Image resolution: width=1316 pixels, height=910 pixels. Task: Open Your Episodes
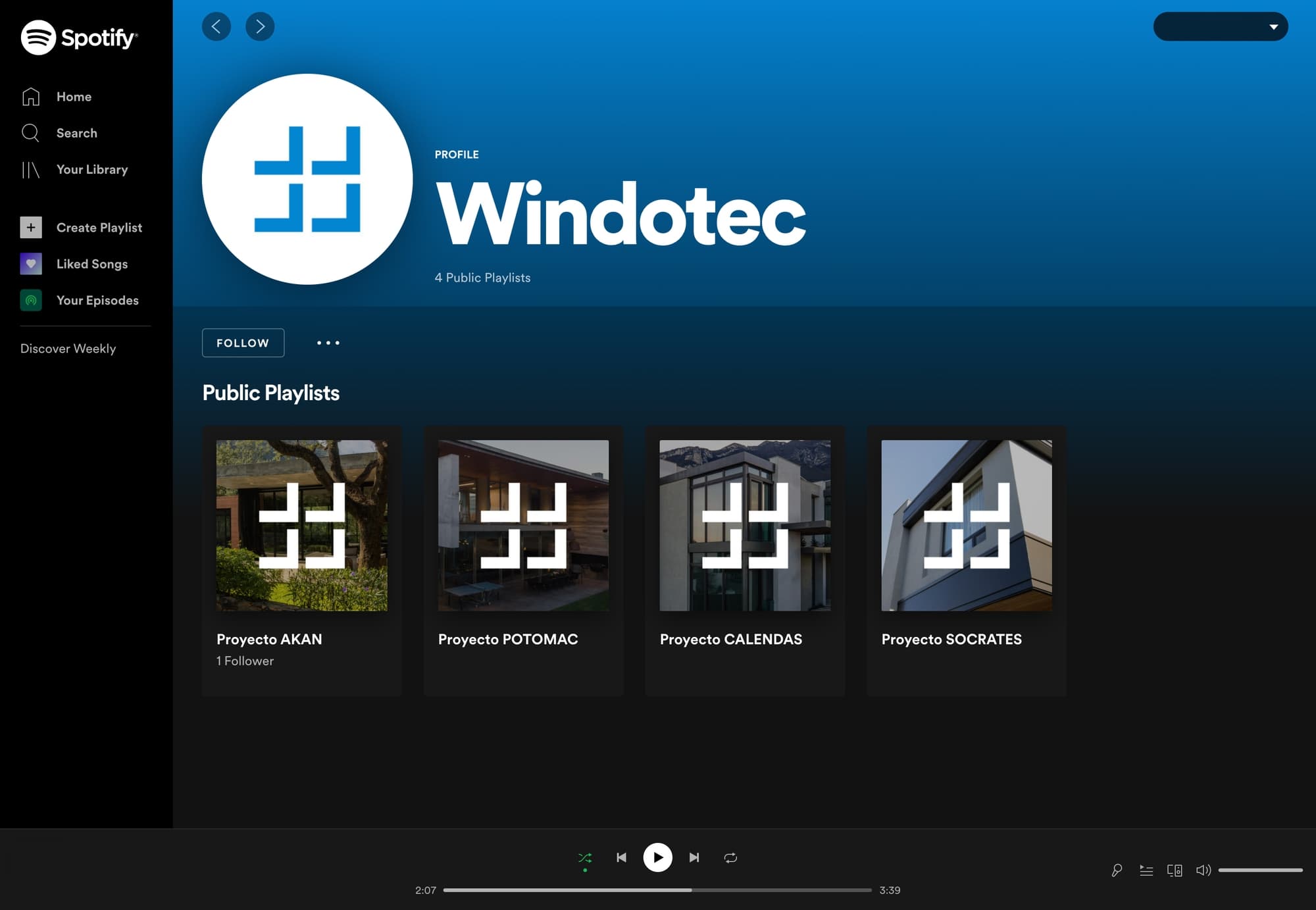tap(97, 300)
